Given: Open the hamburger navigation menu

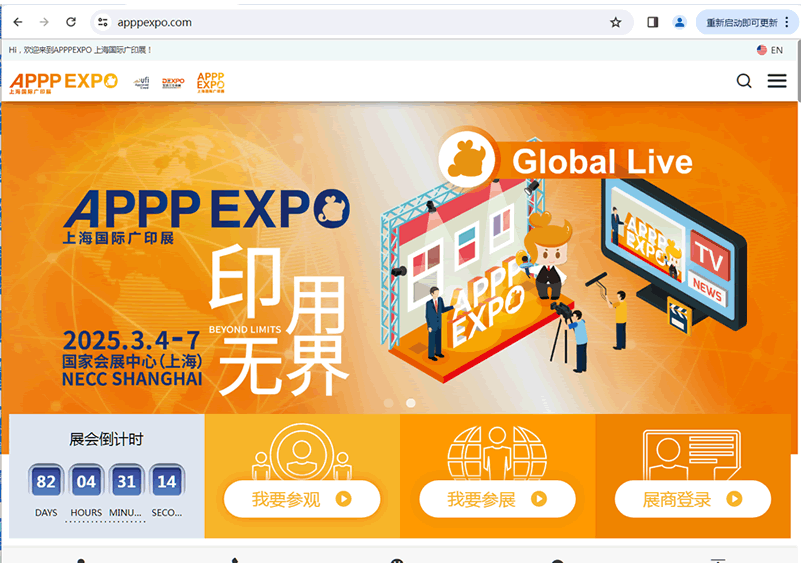Looking at the screenshot, I should pyautogui.click(x=777, y=81).
